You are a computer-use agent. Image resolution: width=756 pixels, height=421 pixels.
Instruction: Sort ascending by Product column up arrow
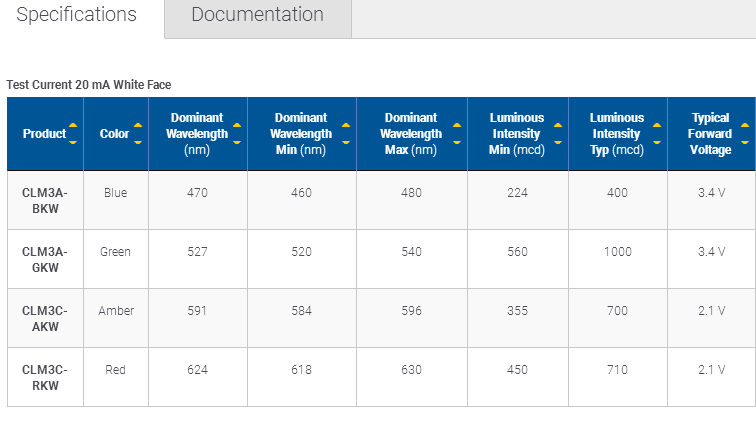point(73,125)
